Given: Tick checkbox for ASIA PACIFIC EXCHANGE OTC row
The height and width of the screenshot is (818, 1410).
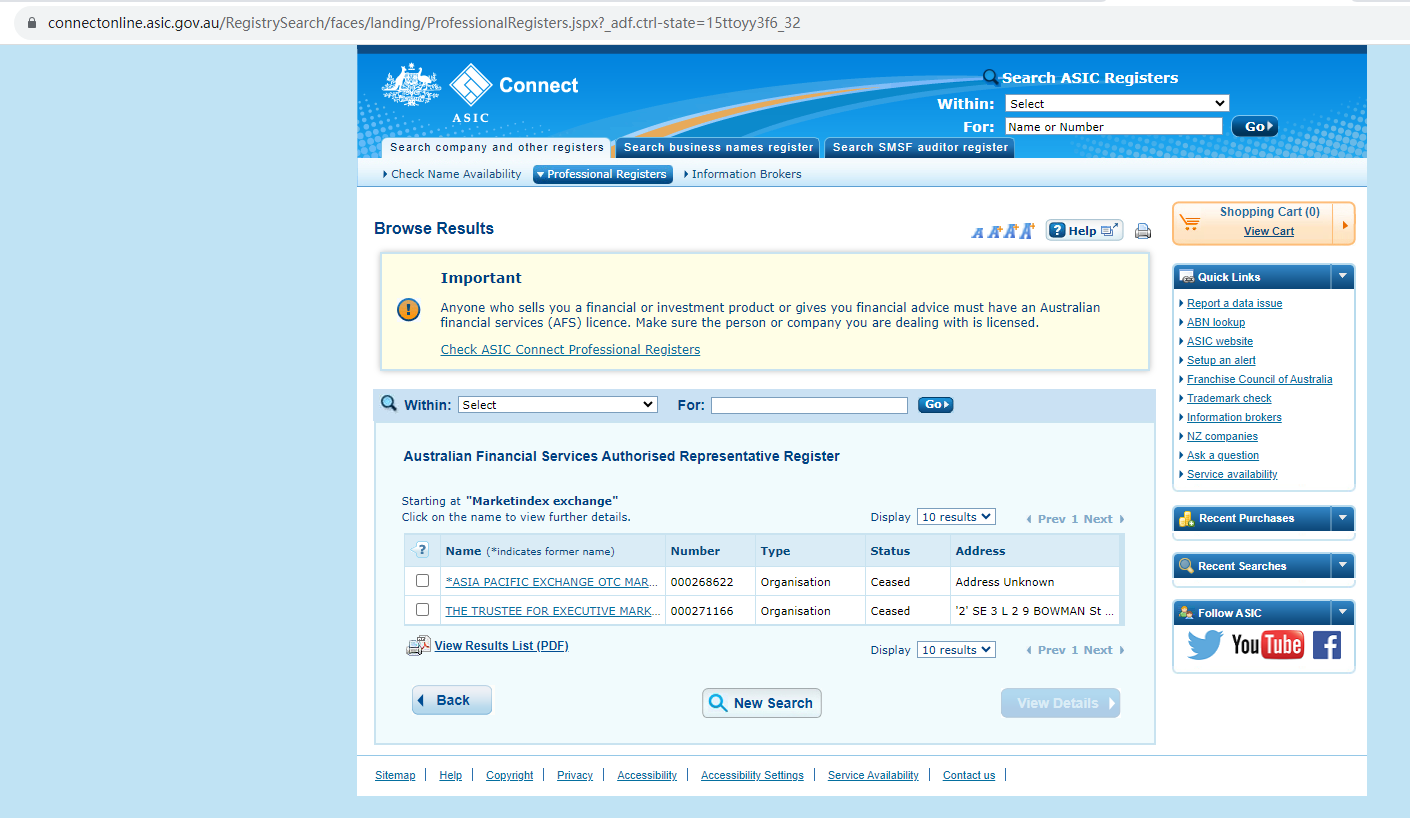Looking at the screenshot, I should (x=422, y=581).
